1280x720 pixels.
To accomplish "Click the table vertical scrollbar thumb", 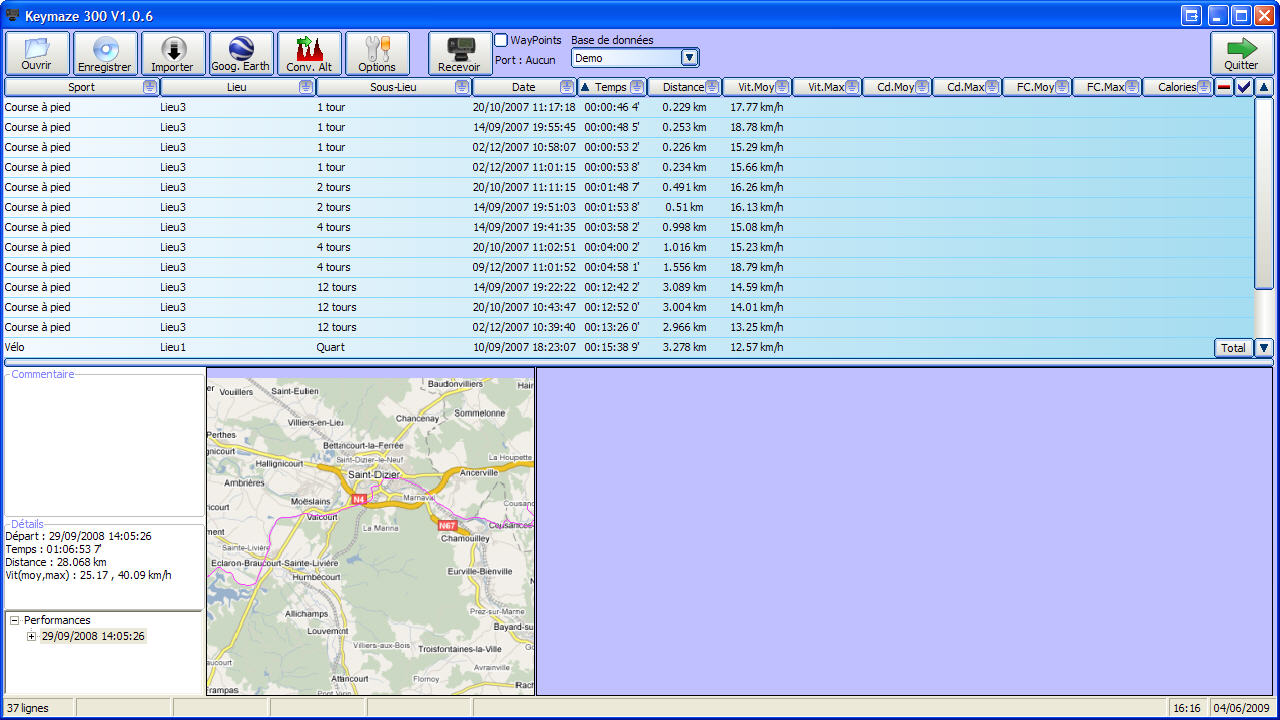I will pyautogui.click(x=1264, y=193).
